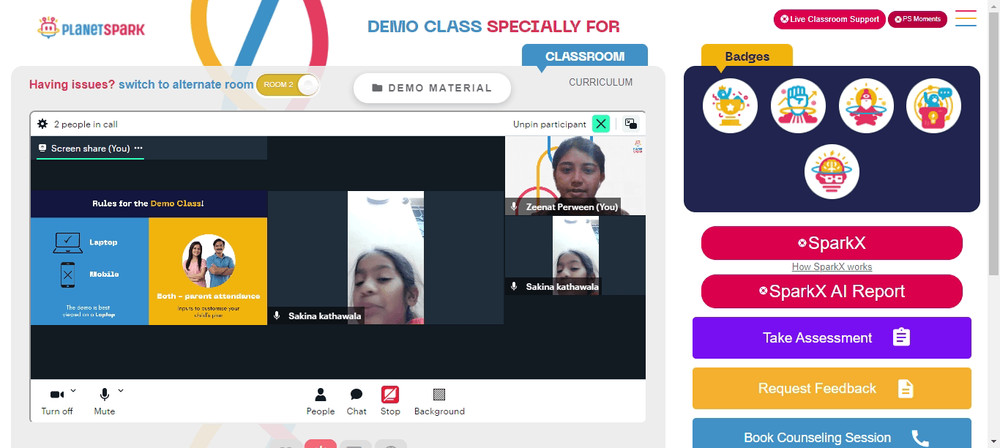Viewport: 1000px width, 448px height.
Task: Click the meditating figure badge icon
Action: [x=866, y=106]
